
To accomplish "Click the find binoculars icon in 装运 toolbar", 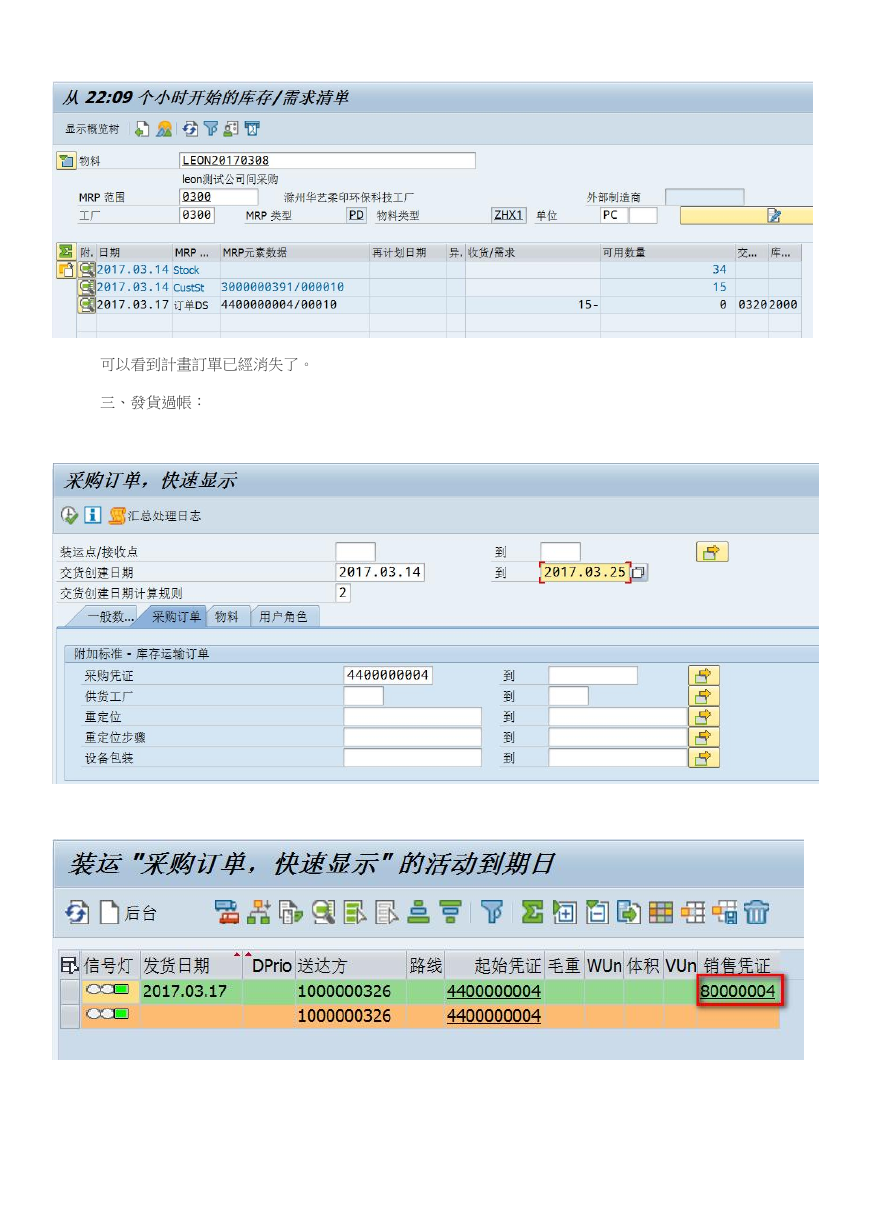I will click(323, 912).
